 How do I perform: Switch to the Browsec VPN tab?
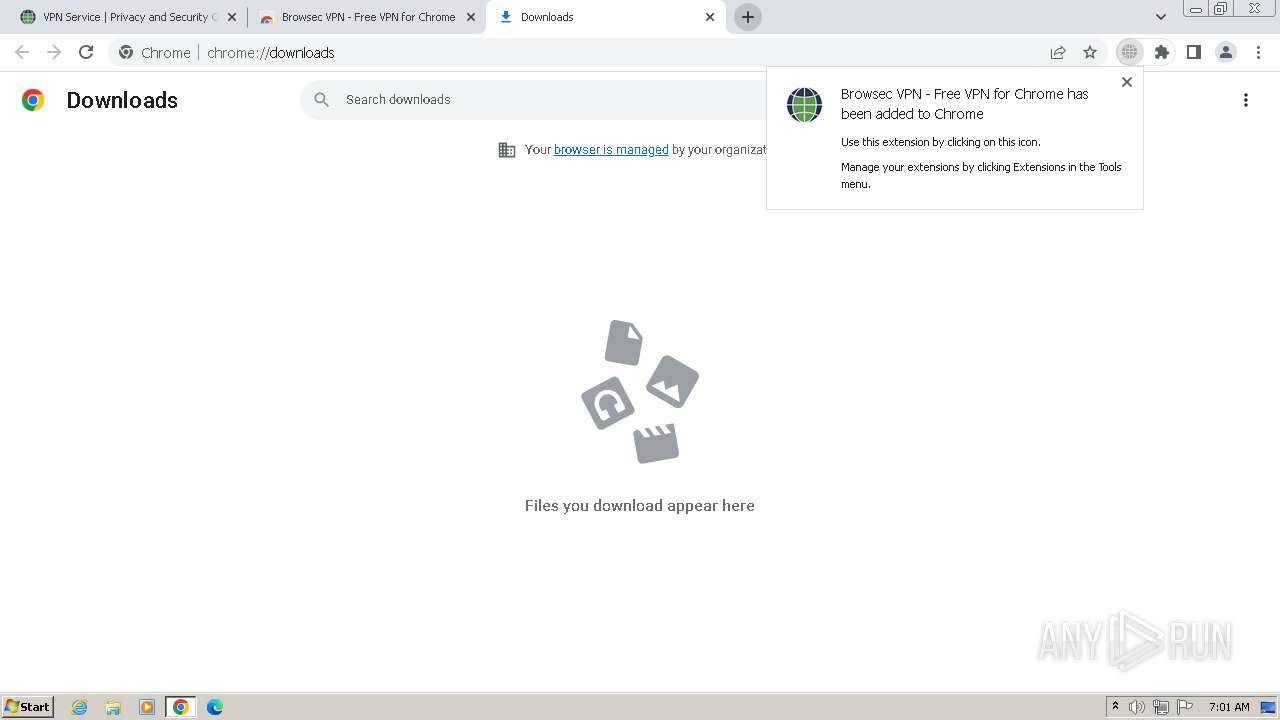click(365, 17)
